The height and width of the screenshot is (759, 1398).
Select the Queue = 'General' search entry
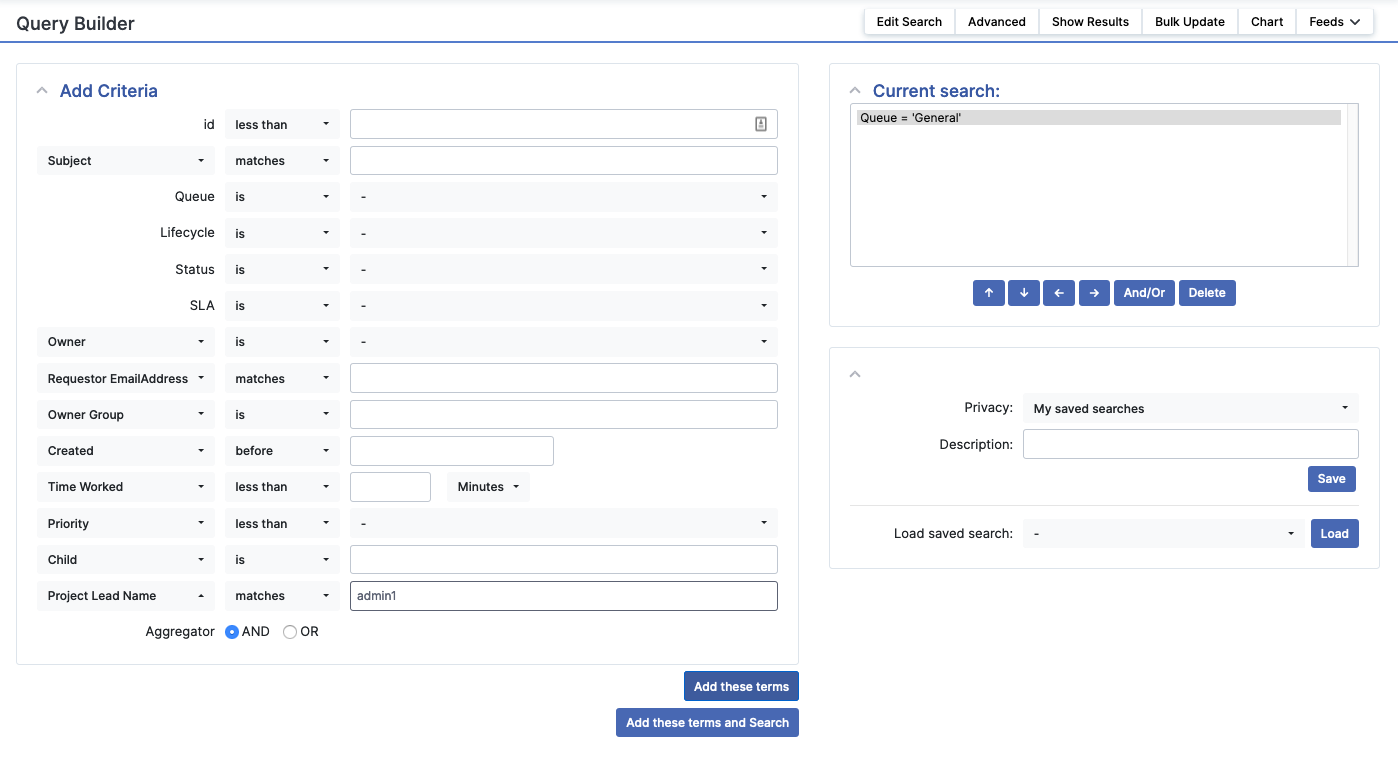pyautogui.click(x=1098, y=118)
